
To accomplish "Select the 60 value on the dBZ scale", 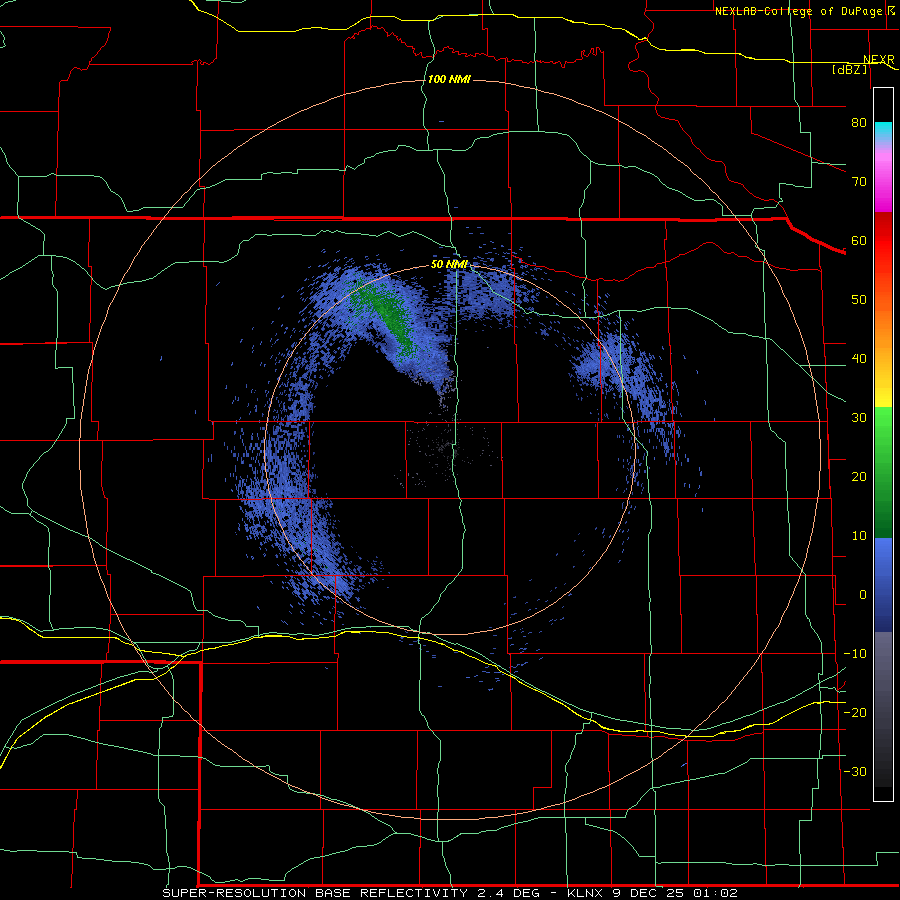I will (x=859, y=241).
